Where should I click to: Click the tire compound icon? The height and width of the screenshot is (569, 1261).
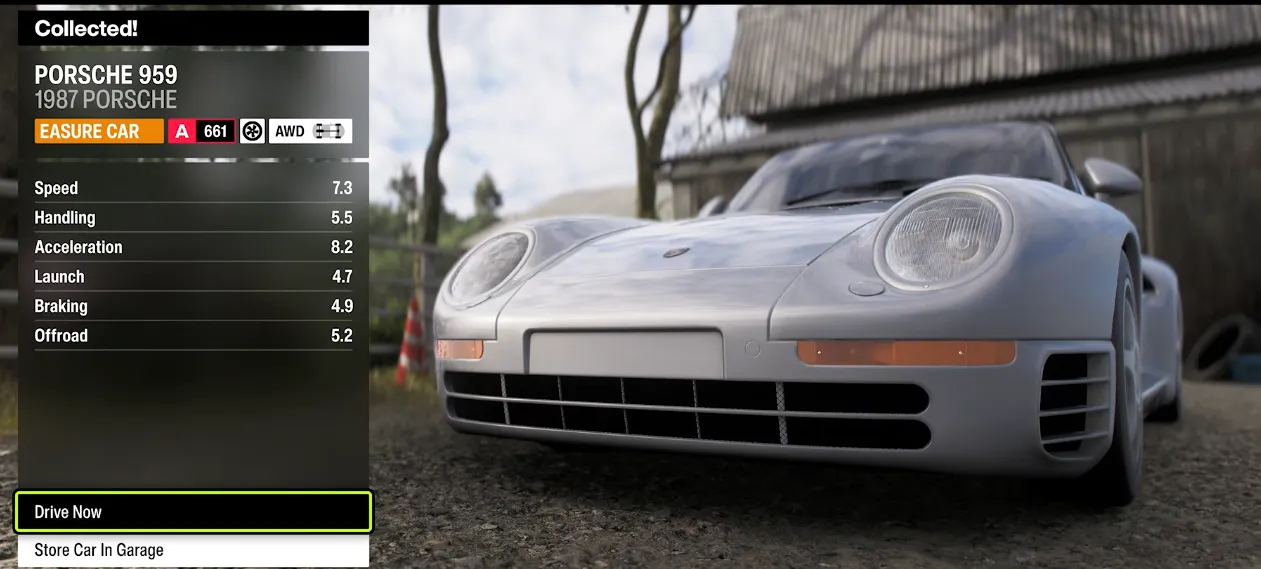(252, 131)
